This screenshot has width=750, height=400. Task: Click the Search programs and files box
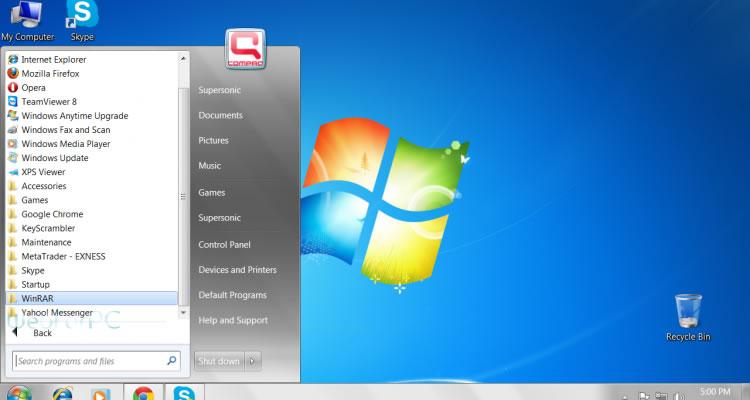[96, 361]
